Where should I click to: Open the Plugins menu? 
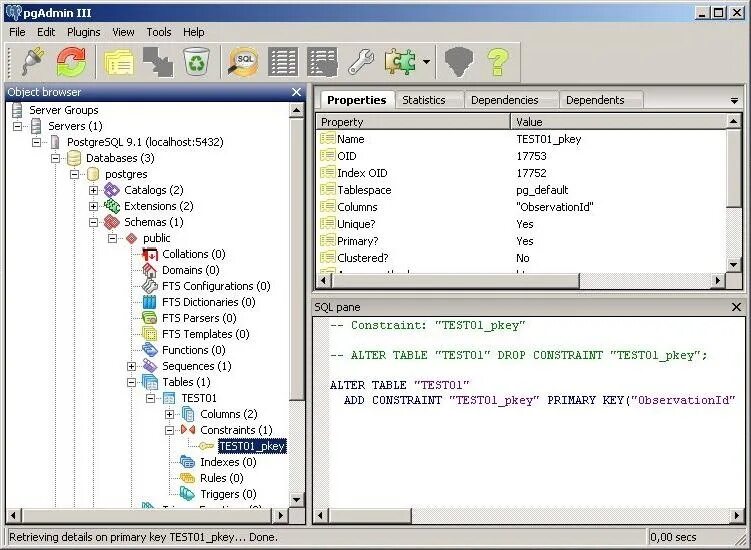tap(84, 32)
